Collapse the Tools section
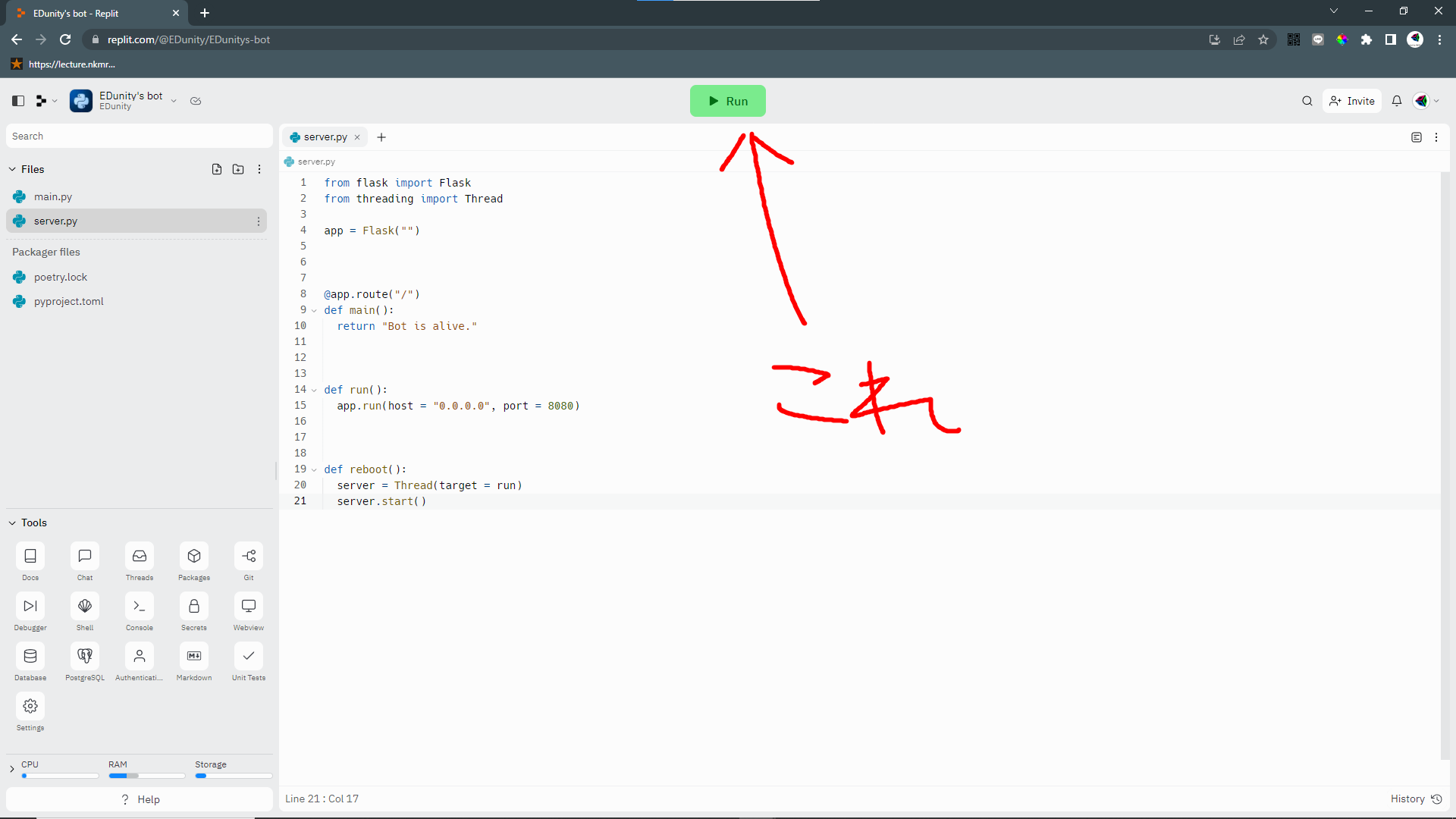The height and width of the screenshot is (819, 1456). pyautogui.click(x=12, y=522)
